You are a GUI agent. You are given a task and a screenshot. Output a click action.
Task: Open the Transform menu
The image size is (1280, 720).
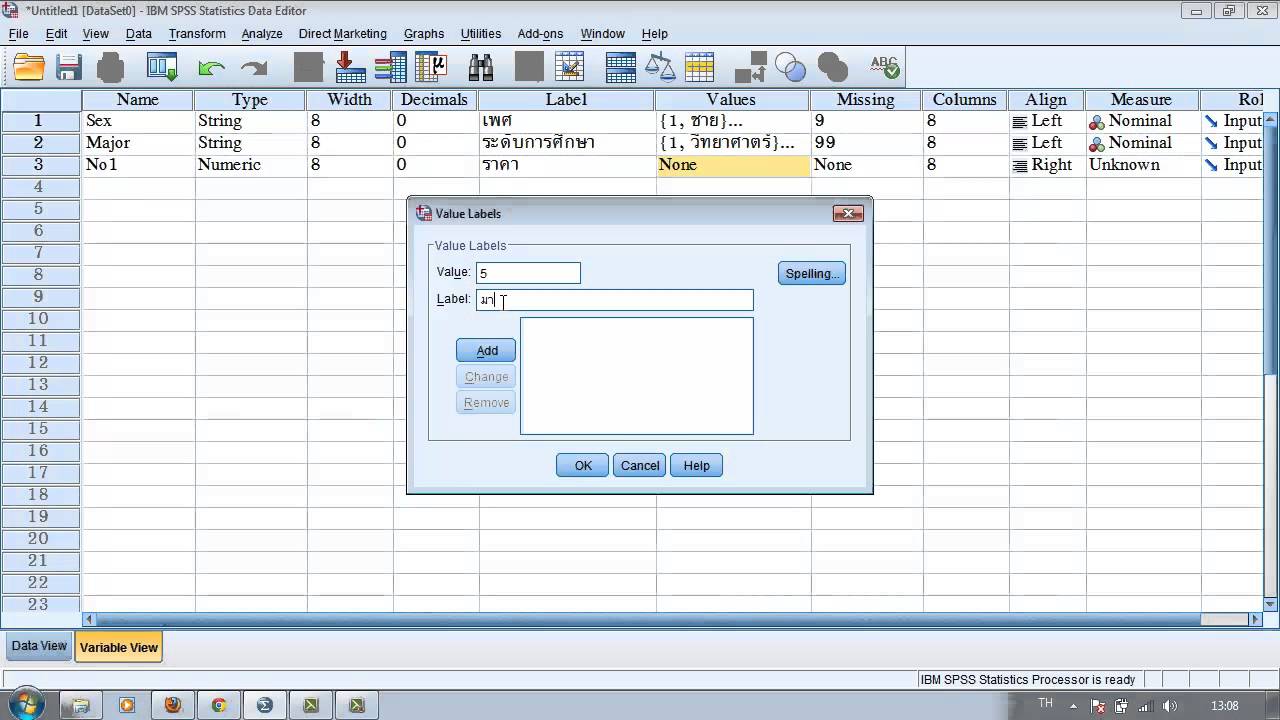click(x=197, y=33)
